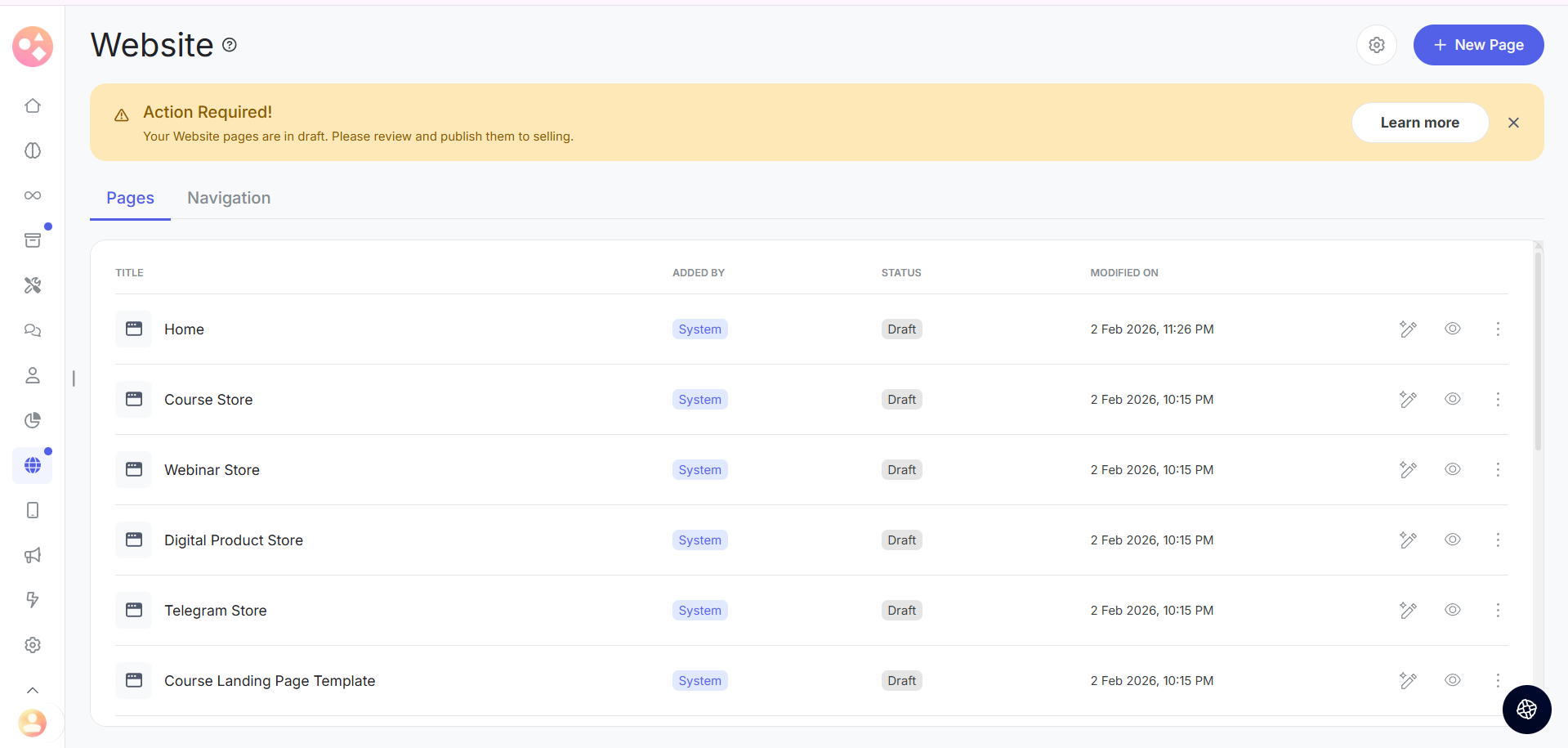
Task: Switch to the Navigation tab
Action: (229, 198)
